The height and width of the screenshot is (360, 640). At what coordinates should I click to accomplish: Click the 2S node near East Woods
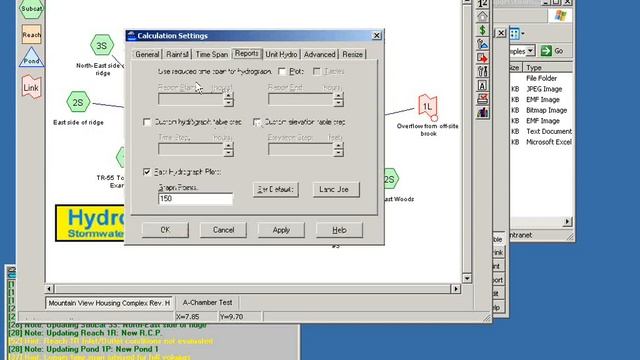point(390,179)
